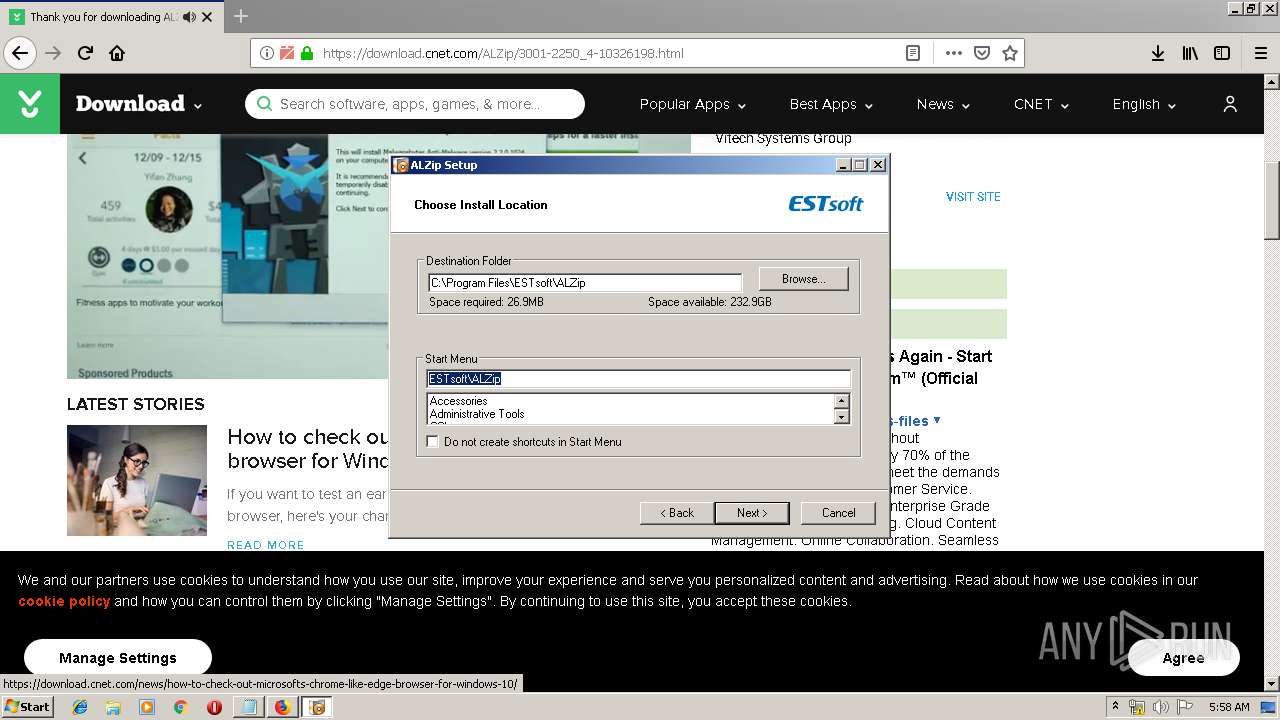Screen dimensions: 1280x720
Task: Enable Do not create shortcuts in Start Menu
Action: coord(433,441)
